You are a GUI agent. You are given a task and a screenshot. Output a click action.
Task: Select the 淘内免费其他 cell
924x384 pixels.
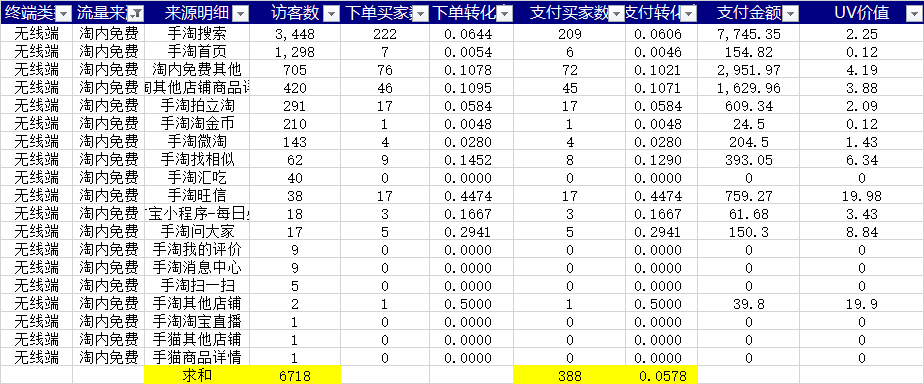click(x=197, y=70)
